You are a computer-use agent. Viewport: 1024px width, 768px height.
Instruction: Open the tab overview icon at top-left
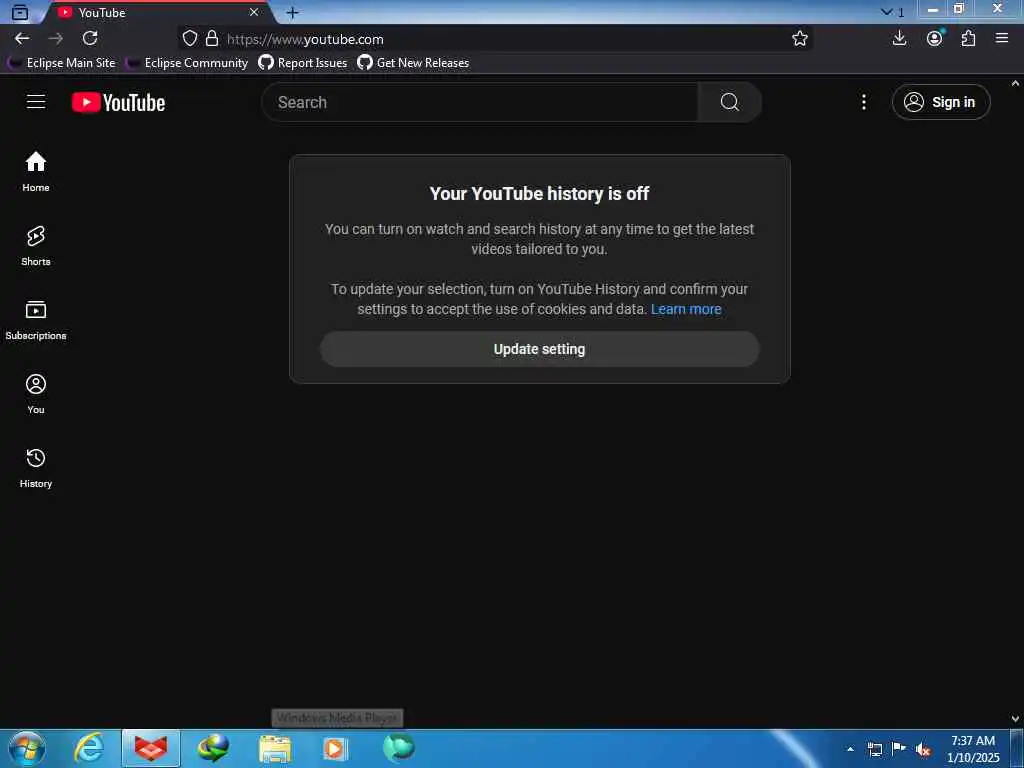[20, 12]
